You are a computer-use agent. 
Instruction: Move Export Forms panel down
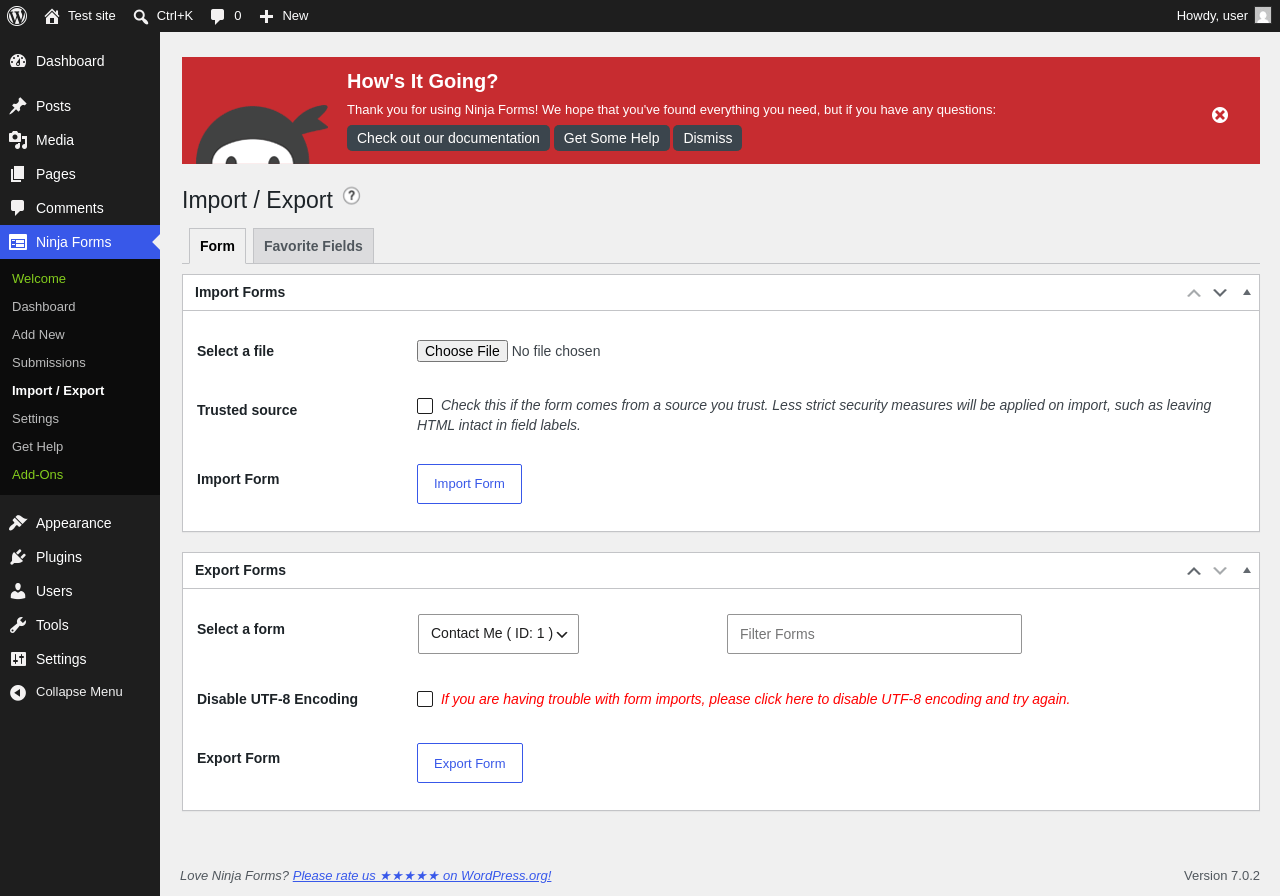click(1220, 571)
